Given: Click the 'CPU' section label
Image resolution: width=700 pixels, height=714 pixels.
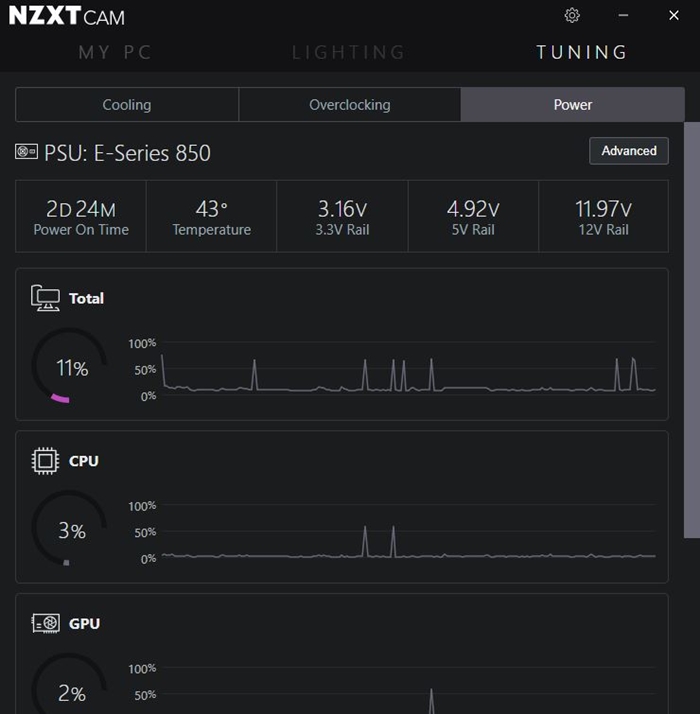Looking at the screenshot, I should (84, 461).
